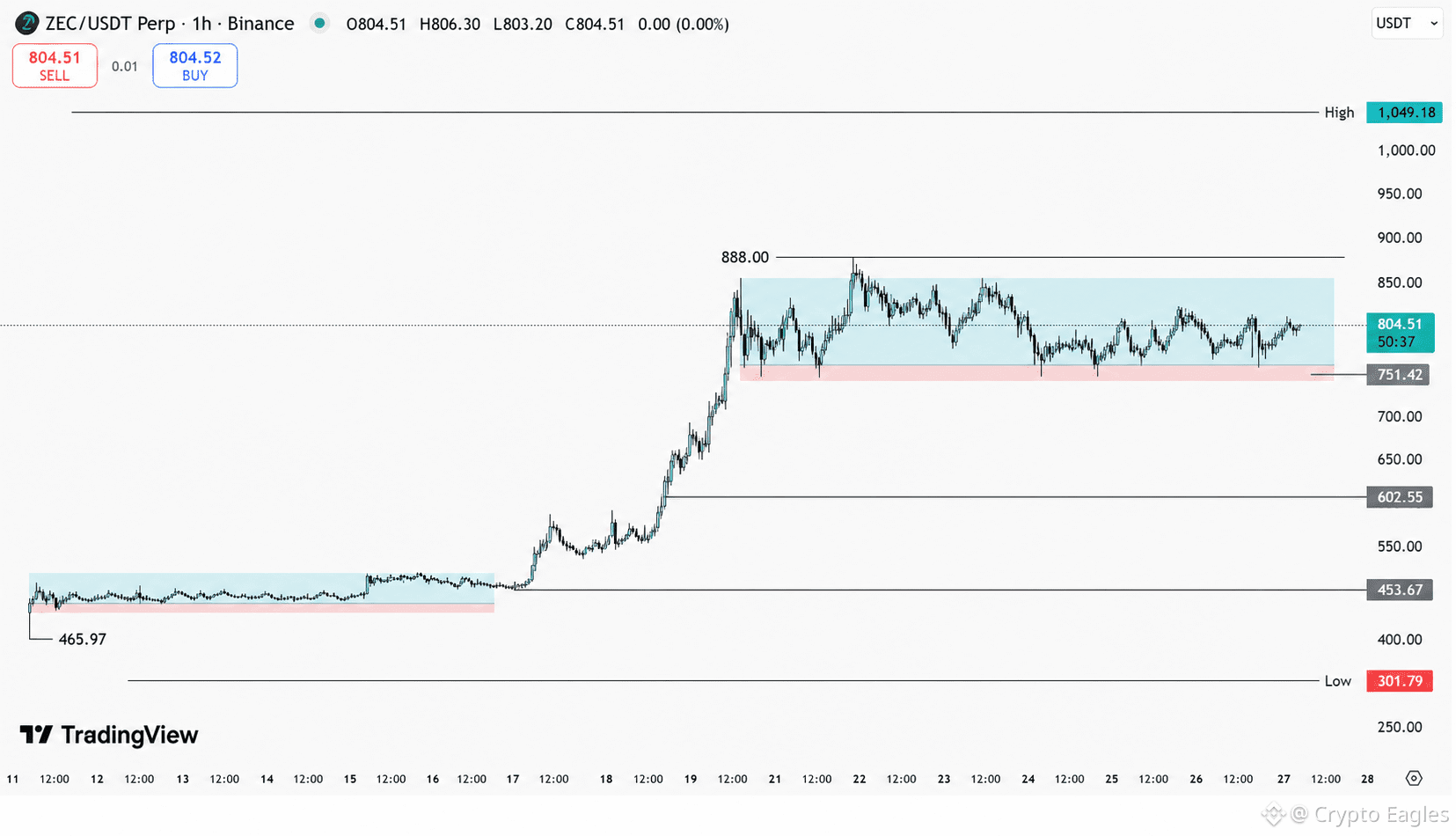Click 850.00 on the price axis
The height and width of the screenshot is (836, 1456).
click(1400, 282)
